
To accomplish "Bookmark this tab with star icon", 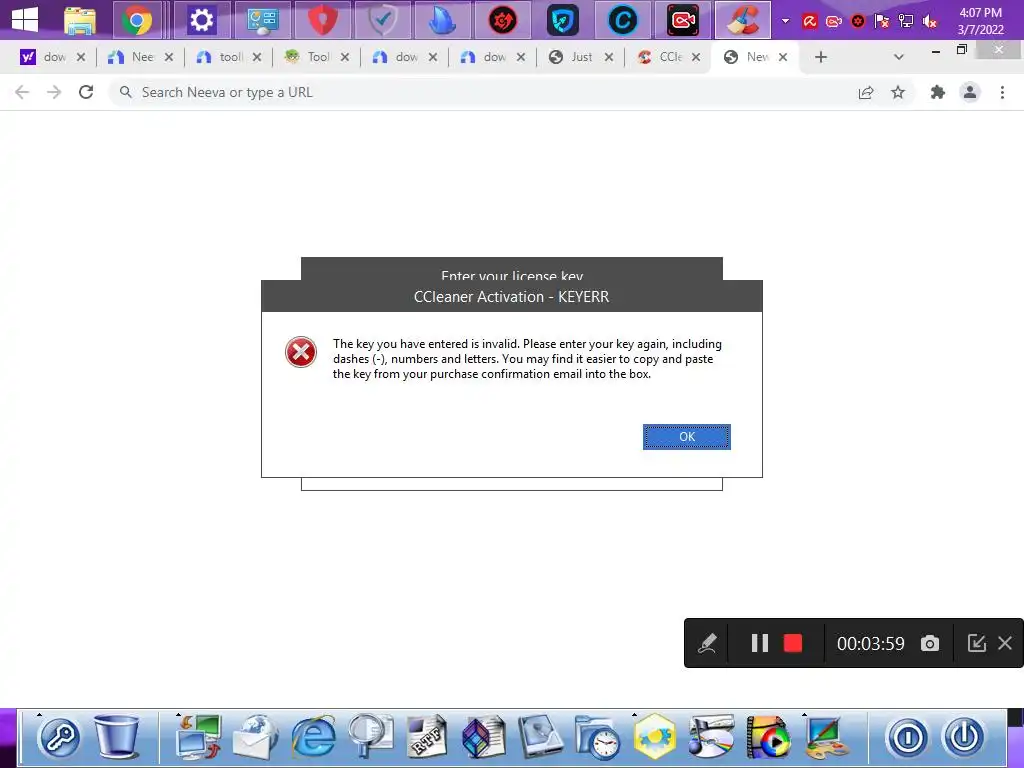I will point(898,92).
